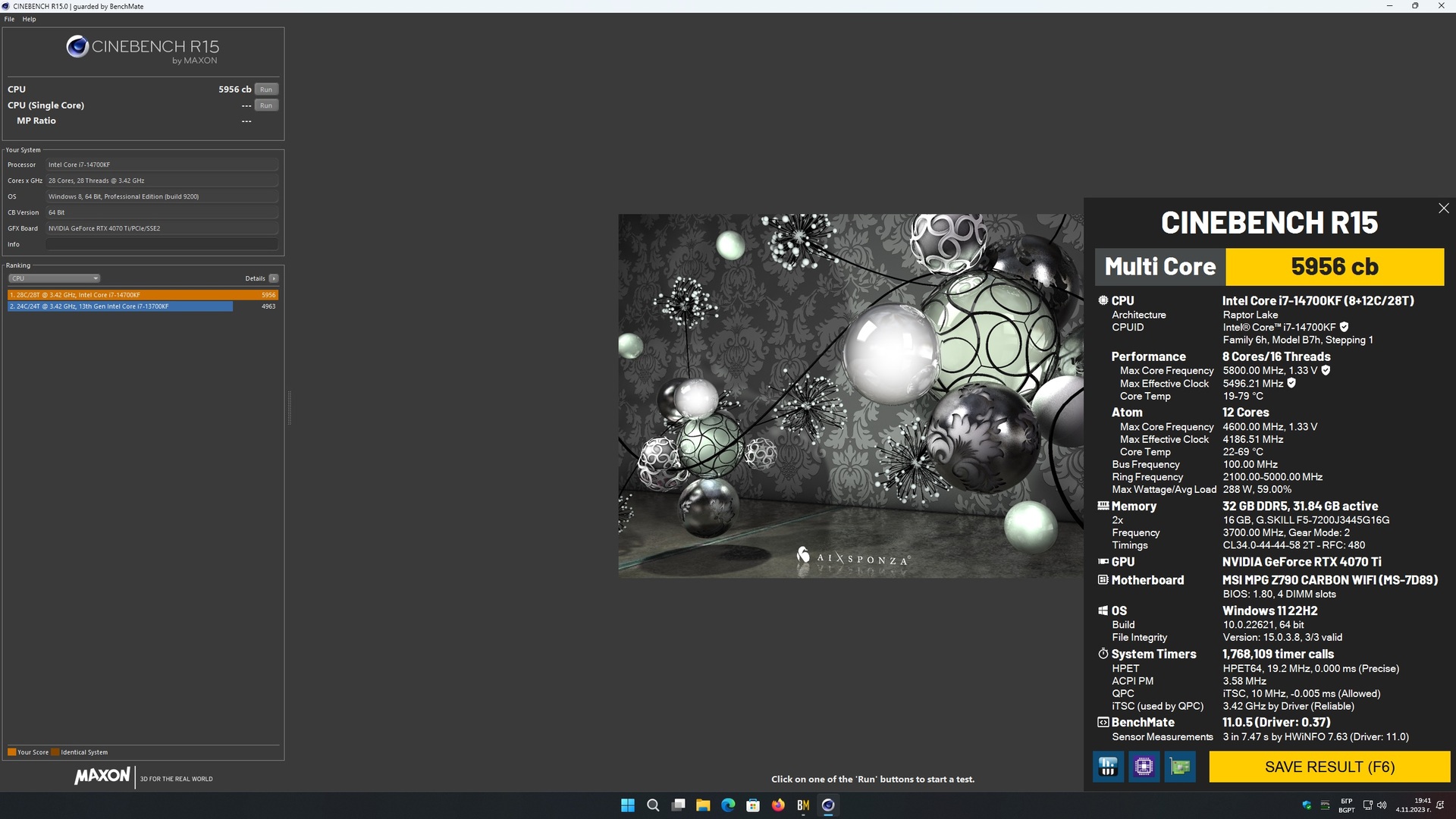Click the Cinebench R15 logo icon
This screenshot has height=819, width=1456.
(77, 47)
